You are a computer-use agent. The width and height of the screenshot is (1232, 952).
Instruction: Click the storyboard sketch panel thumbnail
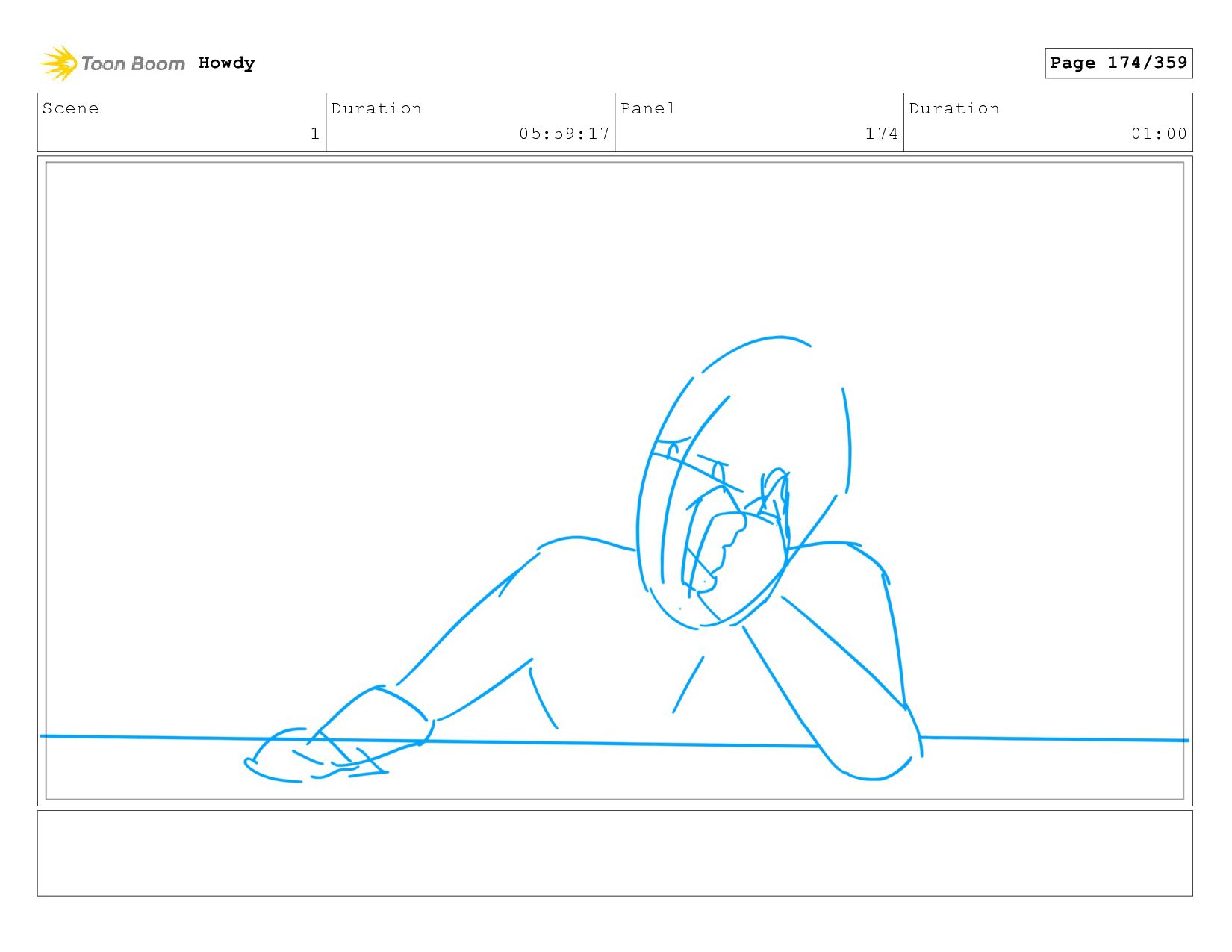(x=615, y=481)
